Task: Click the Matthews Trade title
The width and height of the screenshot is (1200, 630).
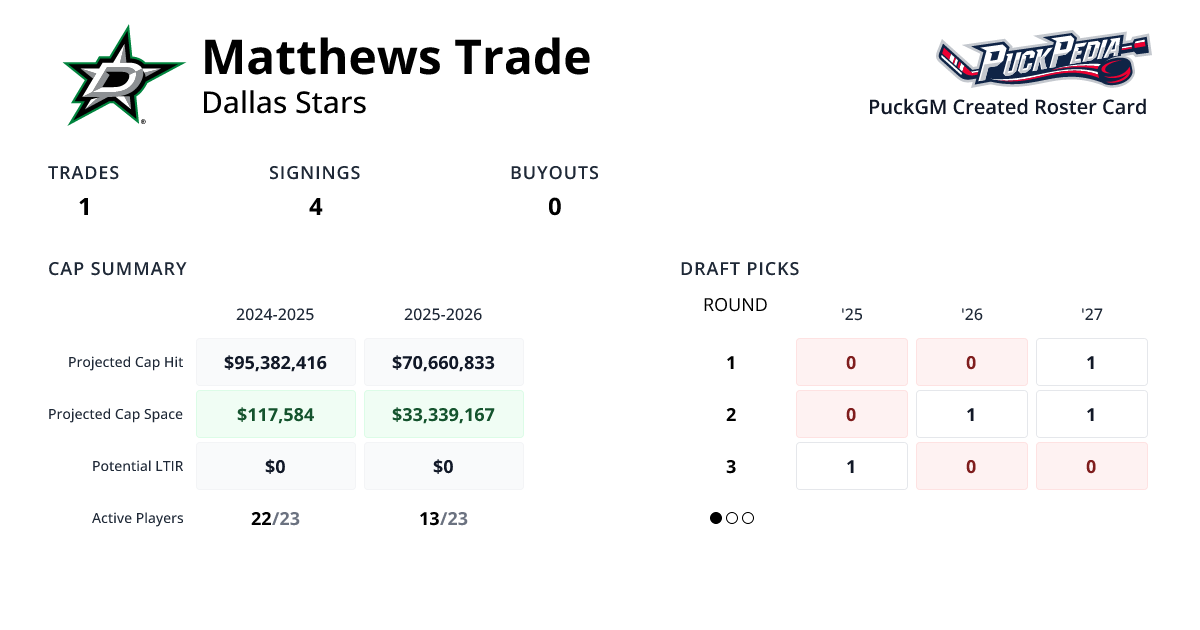Action: coord(396,57)
